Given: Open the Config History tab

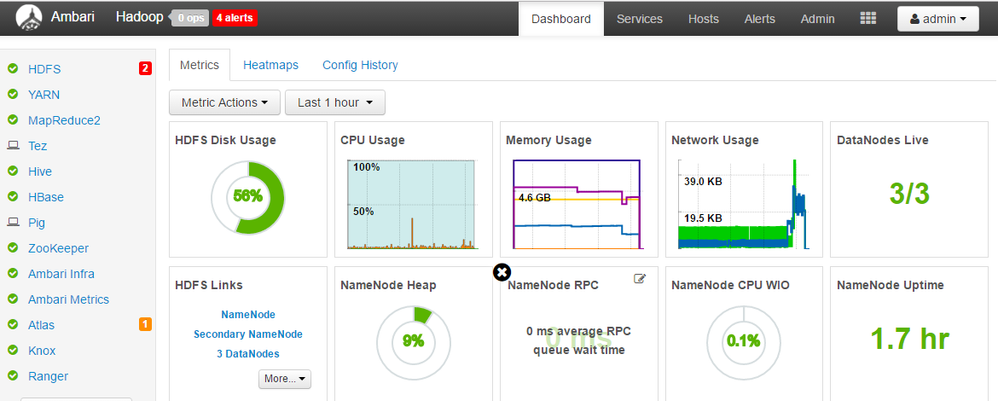Looking at the screenshot, I should coord(360,65).
